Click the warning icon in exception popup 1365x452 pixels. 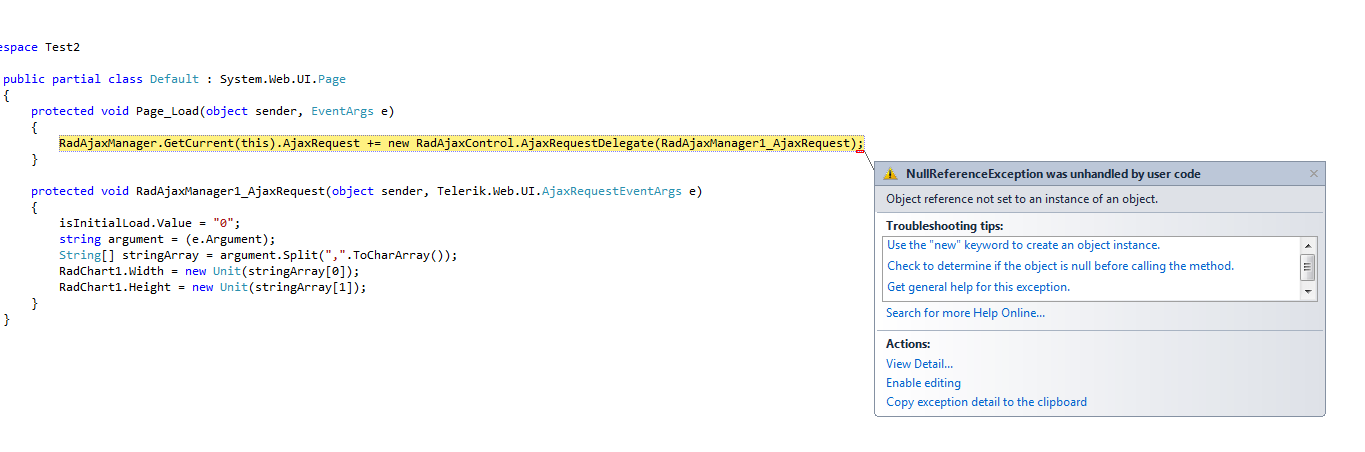point(890,174)
